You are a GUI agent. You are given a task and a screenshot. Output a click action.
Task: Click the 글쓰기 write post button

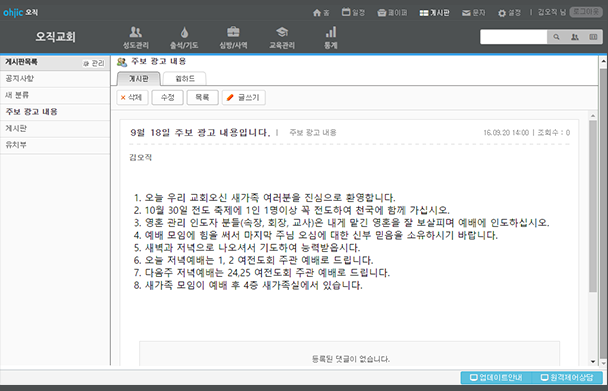(244, 98)
